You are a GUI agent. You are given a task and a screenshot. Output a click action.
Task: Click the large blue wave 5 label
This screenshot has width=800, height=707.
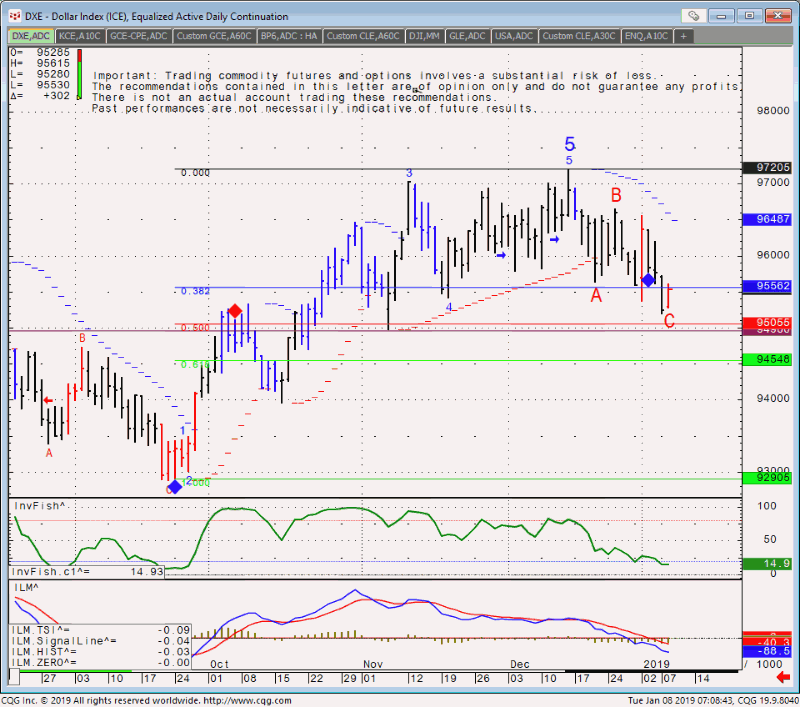click(x=569, y=143)
